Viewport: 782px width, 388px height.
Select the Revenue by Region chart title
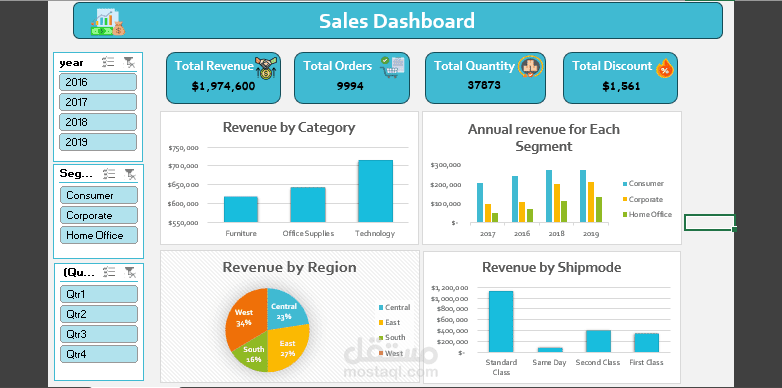[x=289, y=267]
